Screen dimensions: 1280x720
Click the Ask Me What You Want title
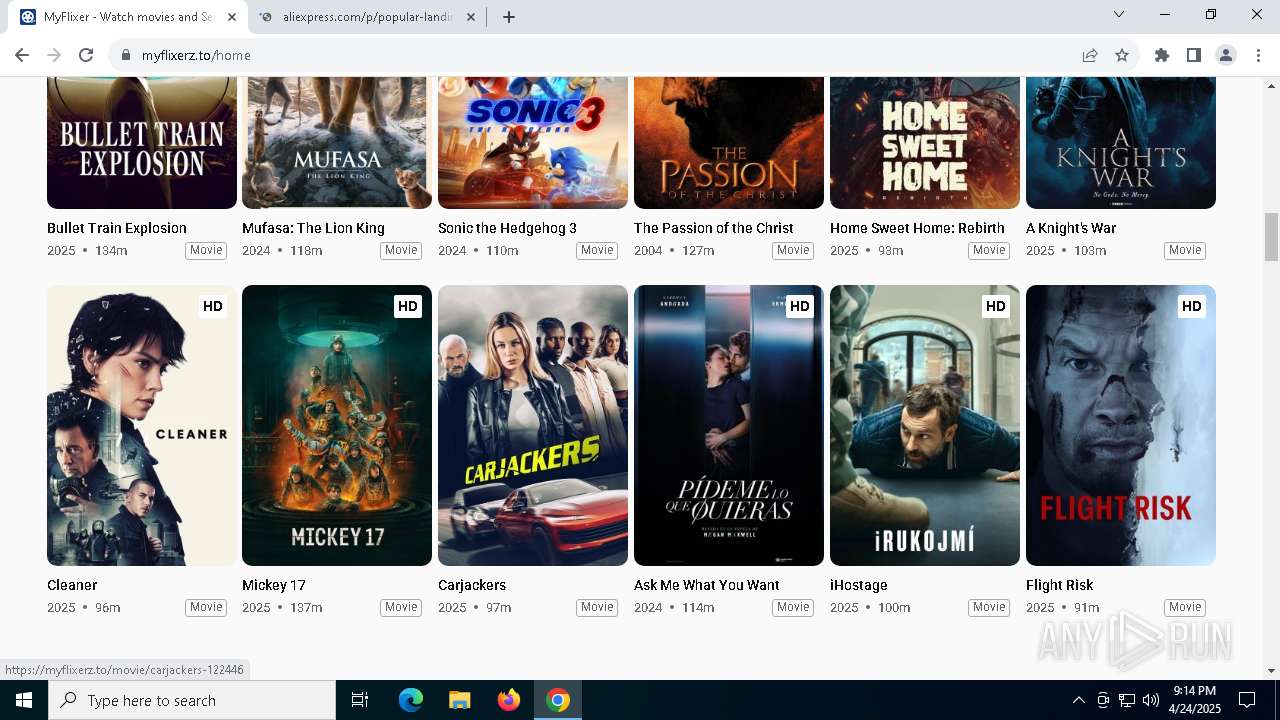coord(707,585)
